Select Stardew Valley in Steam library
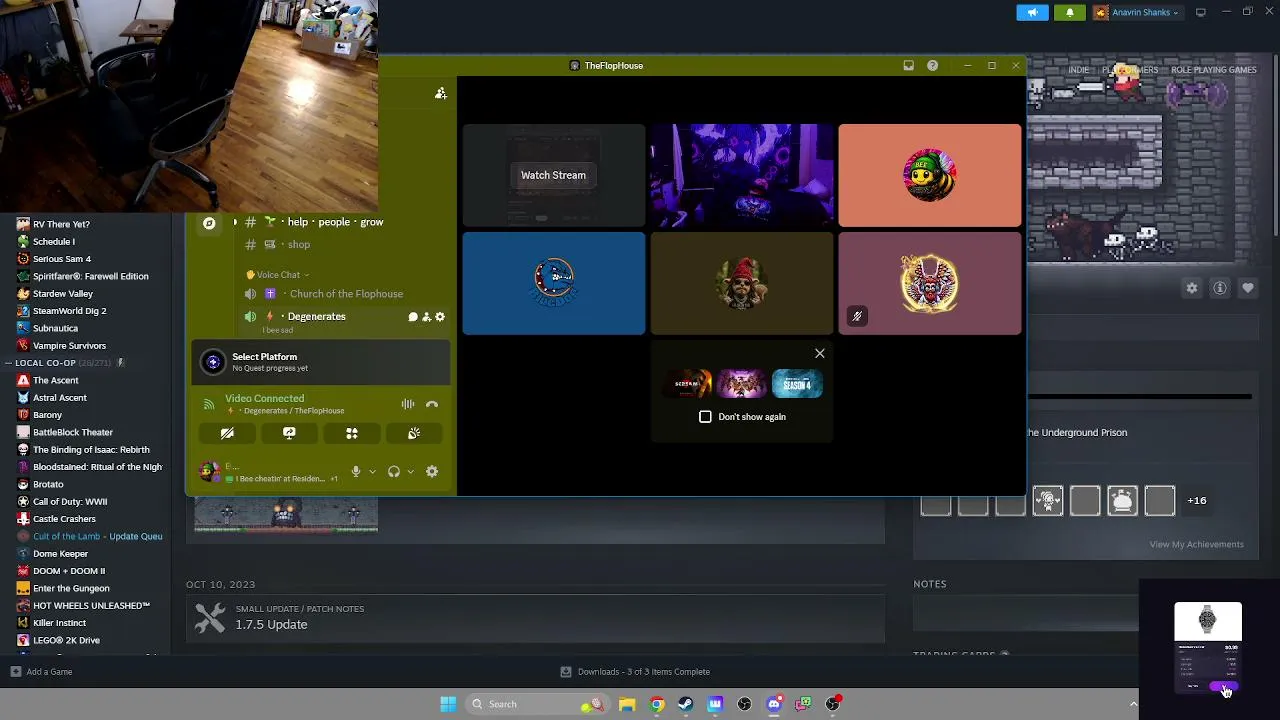Viewport: 1280px width, 720px height. tap(63, 294)
